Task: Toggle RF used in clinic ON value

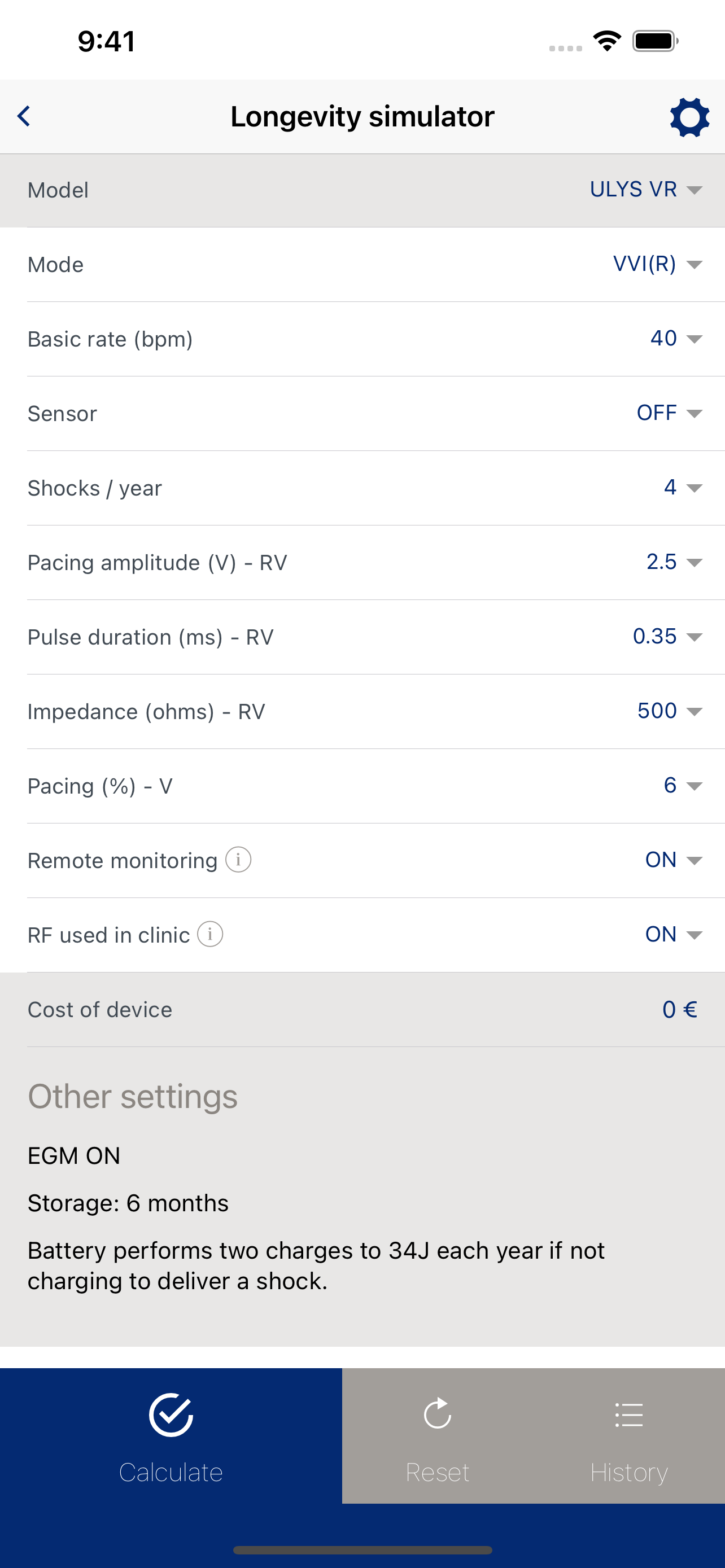Action: pyautogui.click(x=673, y=934)
